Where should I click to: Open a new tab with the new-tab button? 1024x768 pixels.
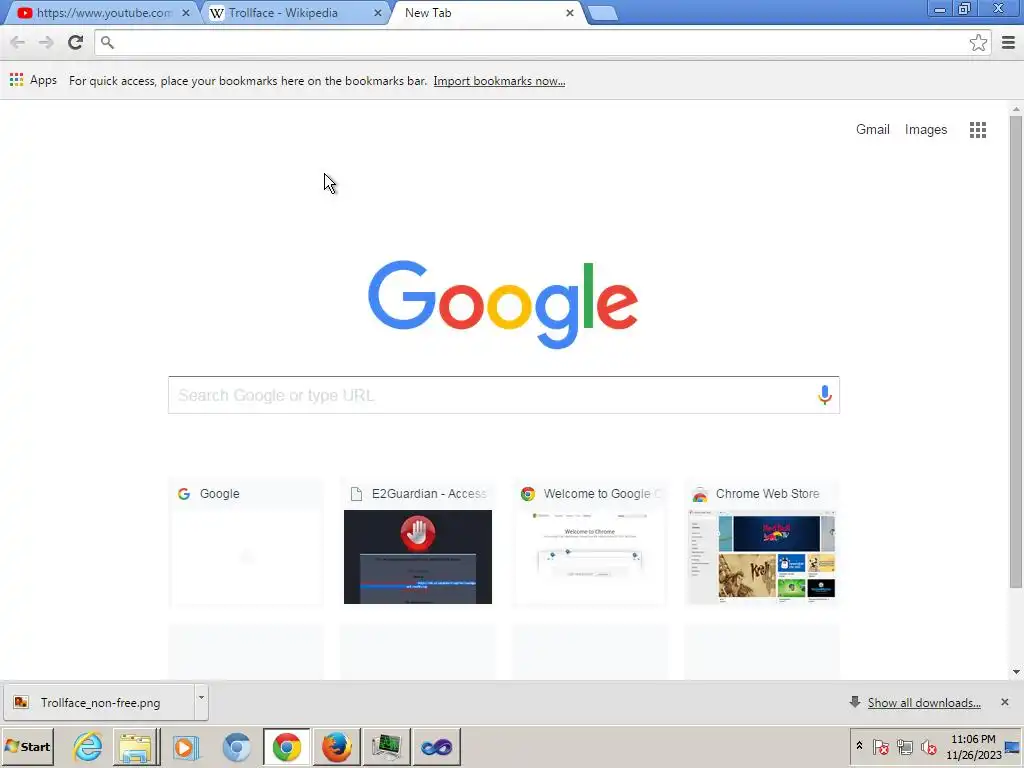tap(602, 13)
